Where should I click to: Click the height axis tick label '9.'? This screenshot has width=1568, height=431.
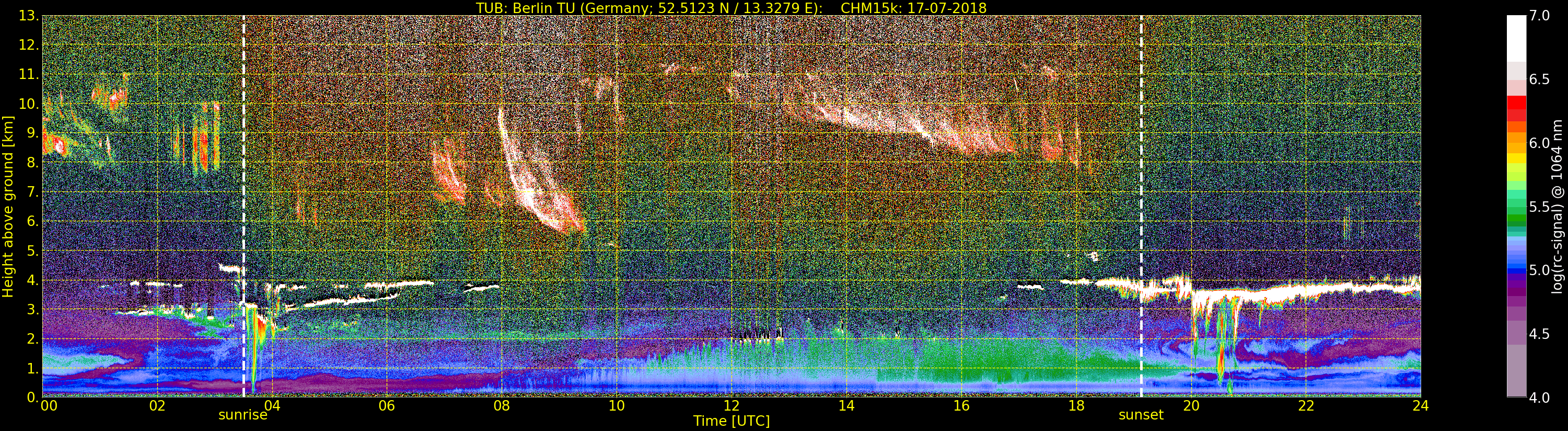[x=32, y=133]
